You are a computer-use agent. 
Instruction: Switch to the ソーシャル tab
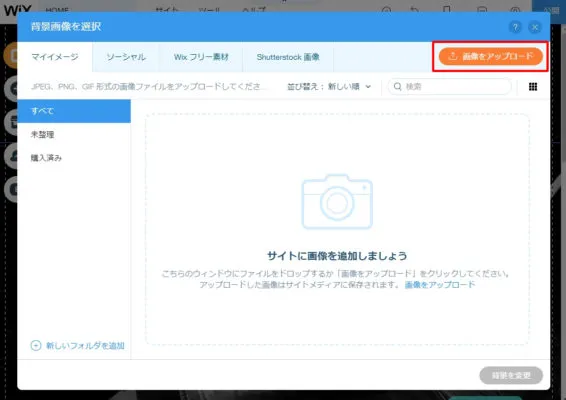click(x=126, y=57)
